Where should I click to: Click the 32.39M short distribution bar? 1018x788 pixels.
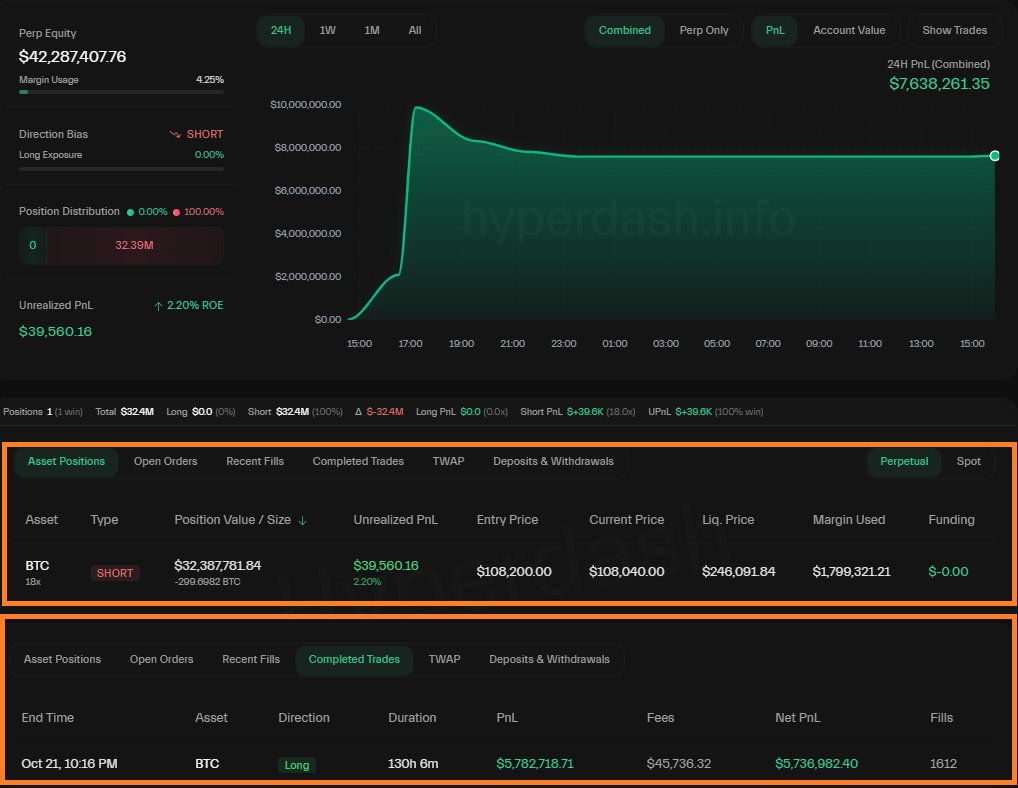click(134, 245)
